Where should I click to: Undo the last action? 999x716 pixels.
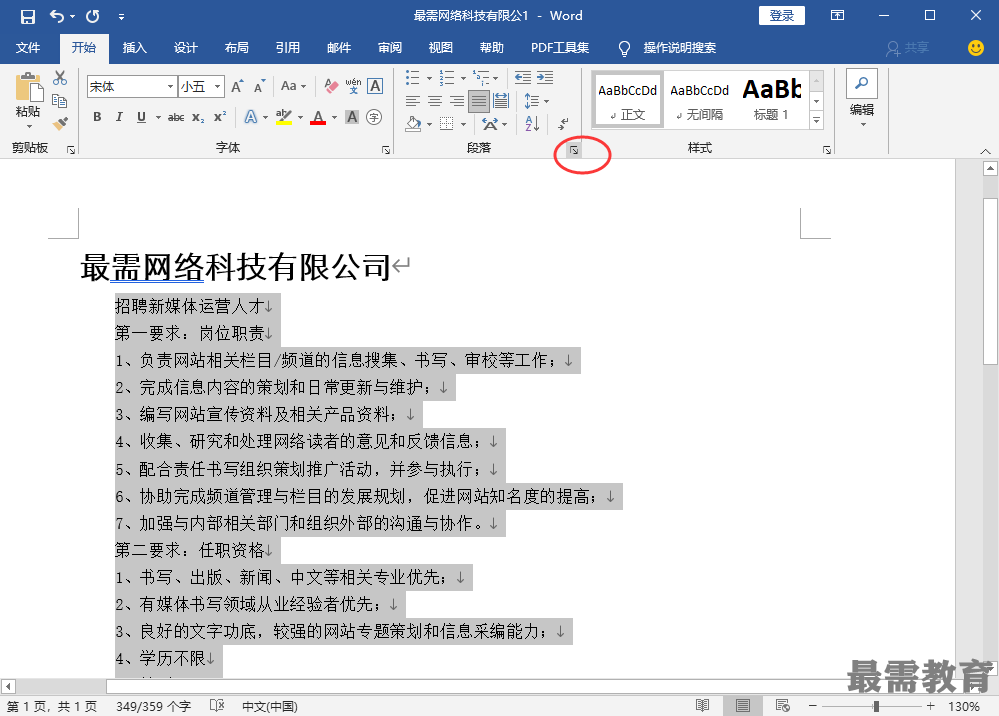(57, 17)
